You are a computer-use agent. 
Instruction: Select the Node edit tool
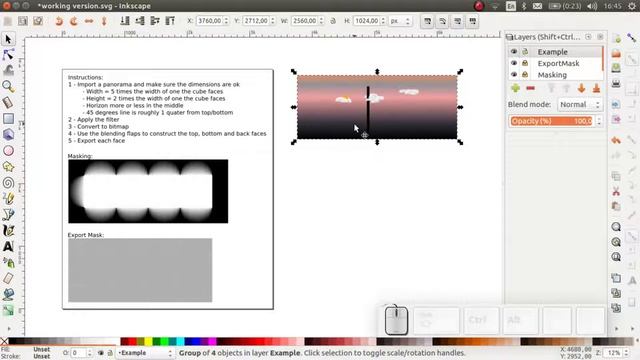(x=8, y=55)
